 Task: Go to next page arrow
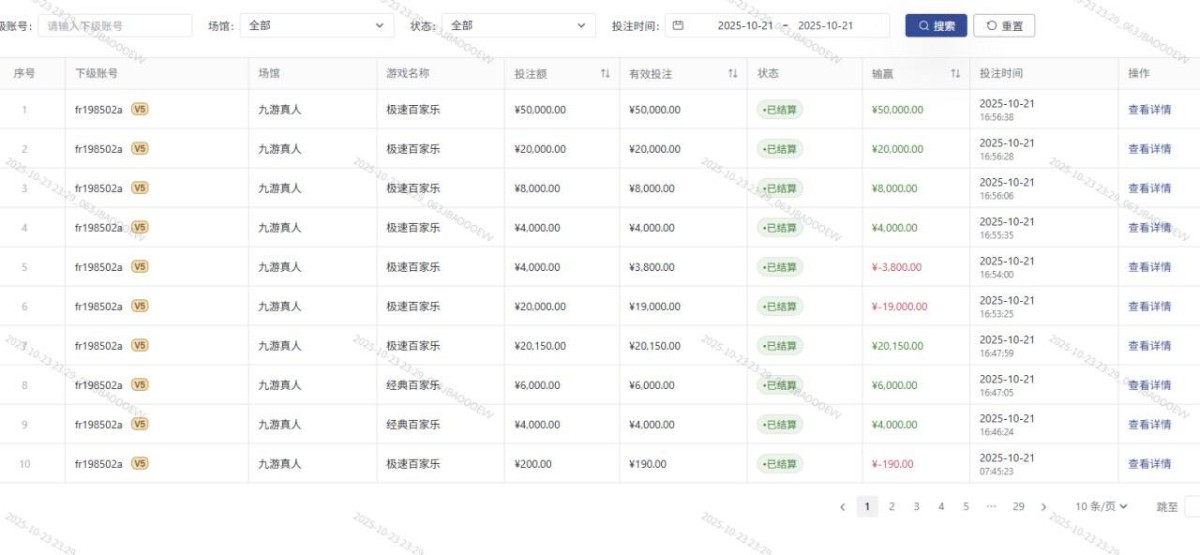click(x=1043, y=507)
